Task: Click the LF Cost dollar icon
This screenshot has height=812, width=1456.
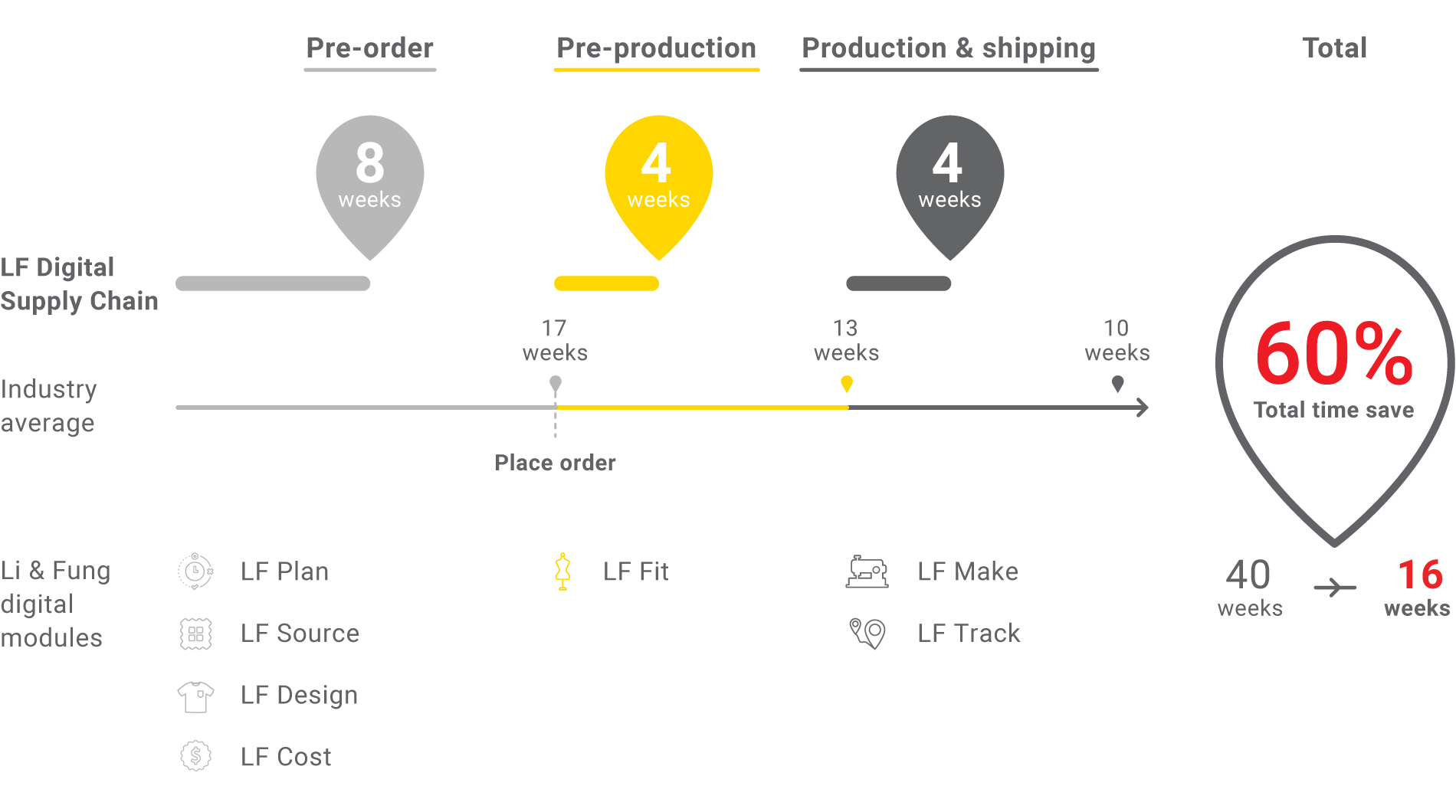Action: click(195, 756)
